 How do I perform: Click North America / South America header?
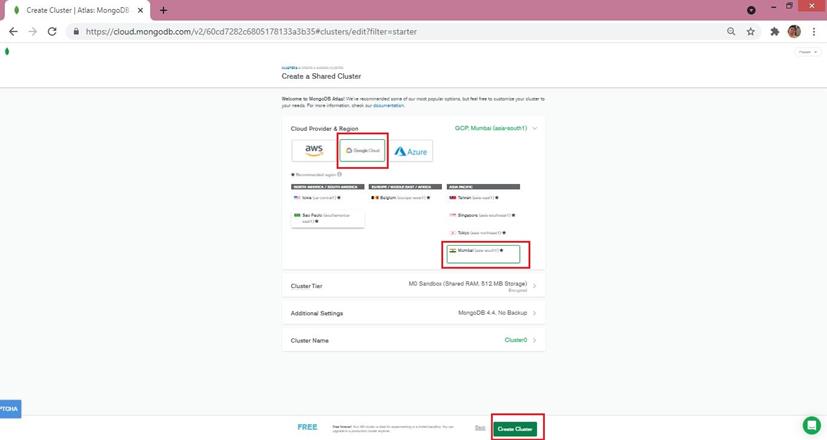[x=328, y=187]
